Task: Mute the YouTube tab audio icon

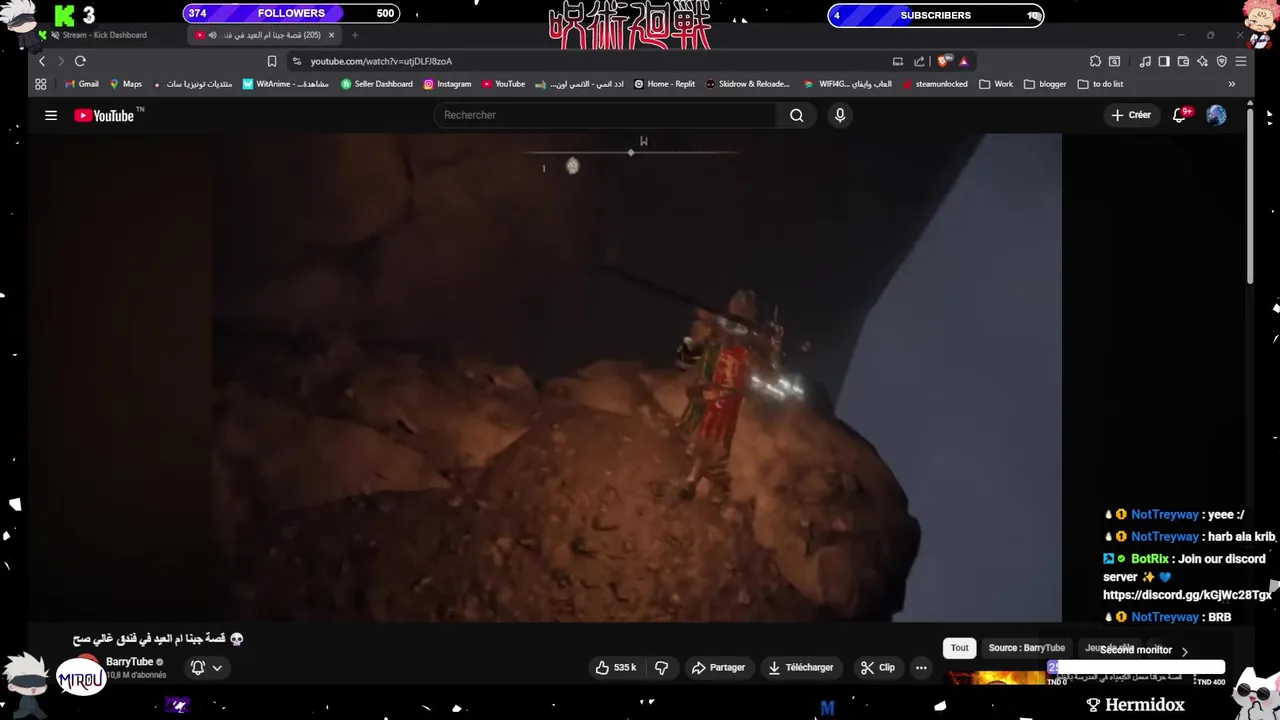Action: point(212,35)
